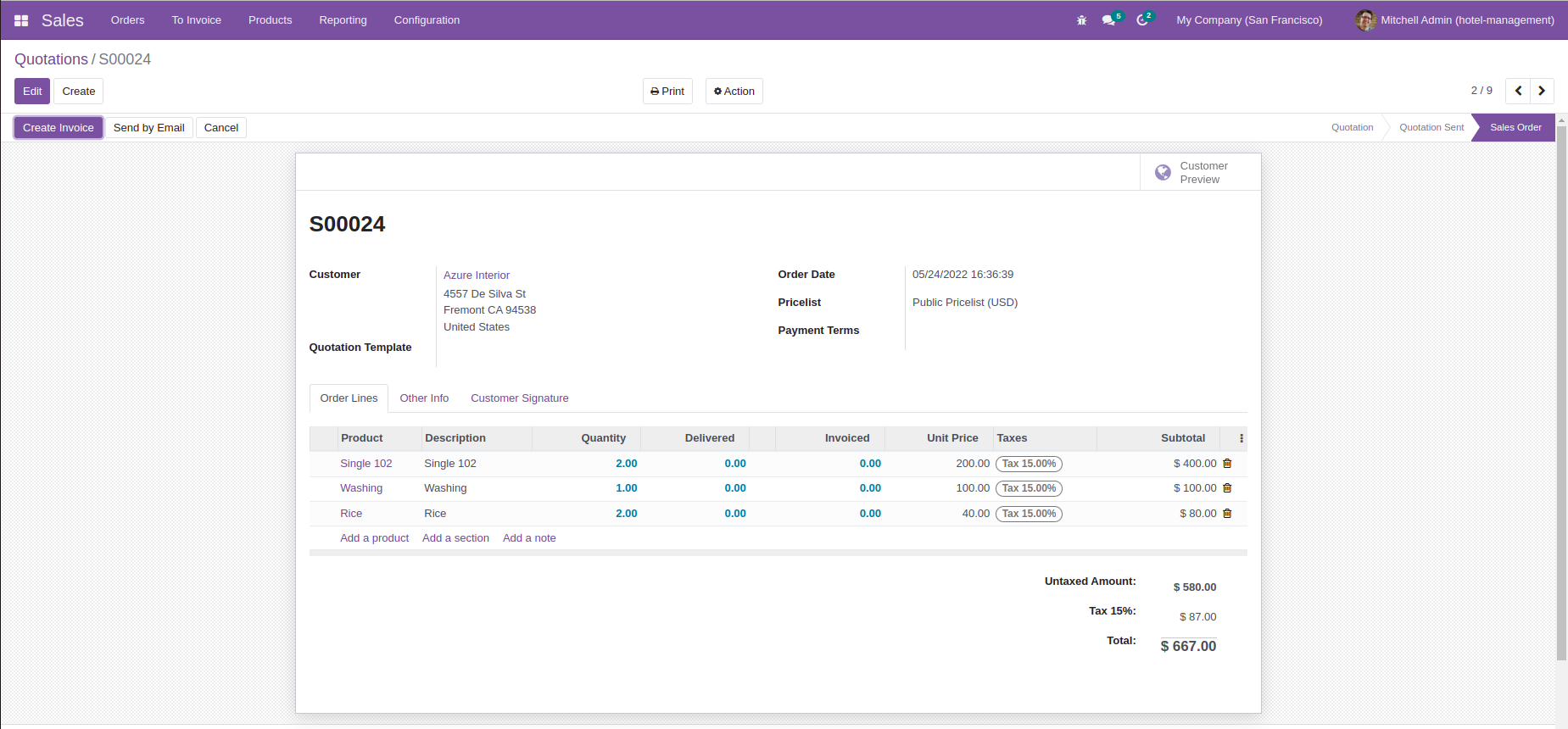Remove the Rice line with trash icon
This screenshot has width=1568, height=729.
(x=1227, y=514)
